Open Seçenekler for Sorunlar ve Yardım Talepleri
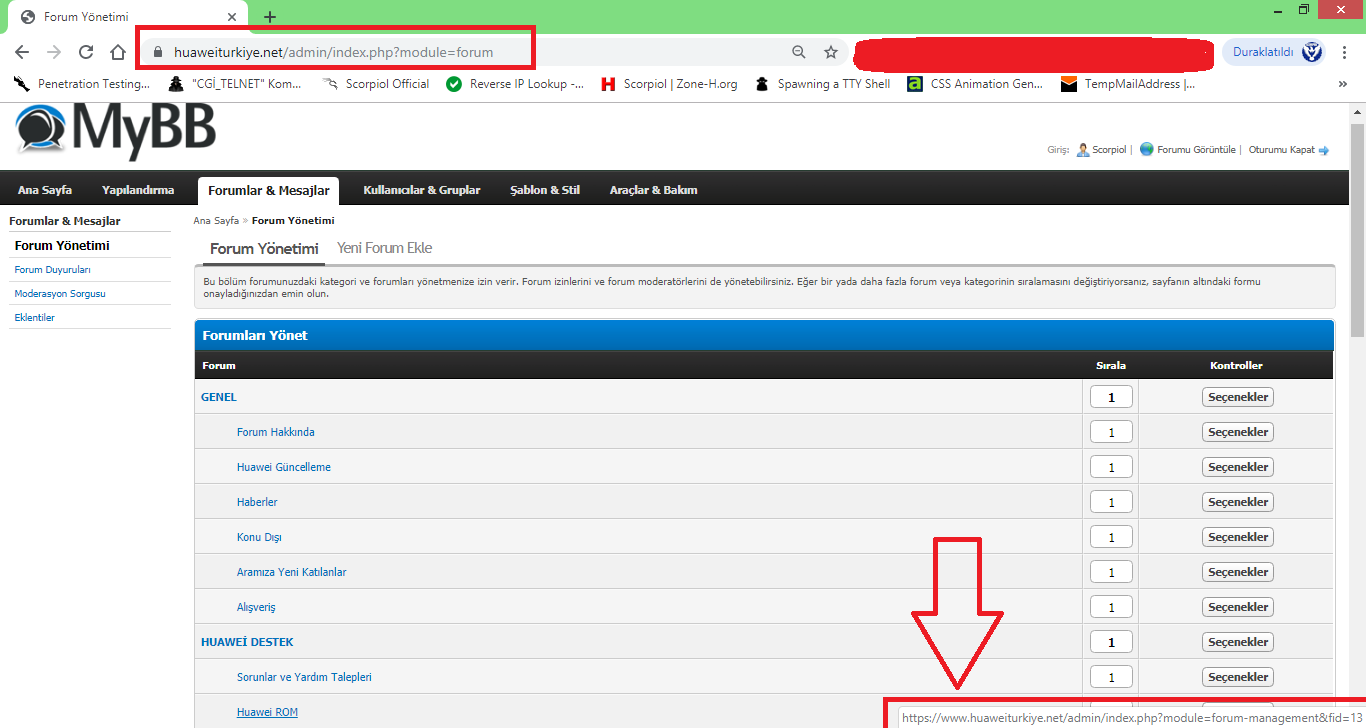This screenshot has width=1366, height=728. pos(1238,677)
